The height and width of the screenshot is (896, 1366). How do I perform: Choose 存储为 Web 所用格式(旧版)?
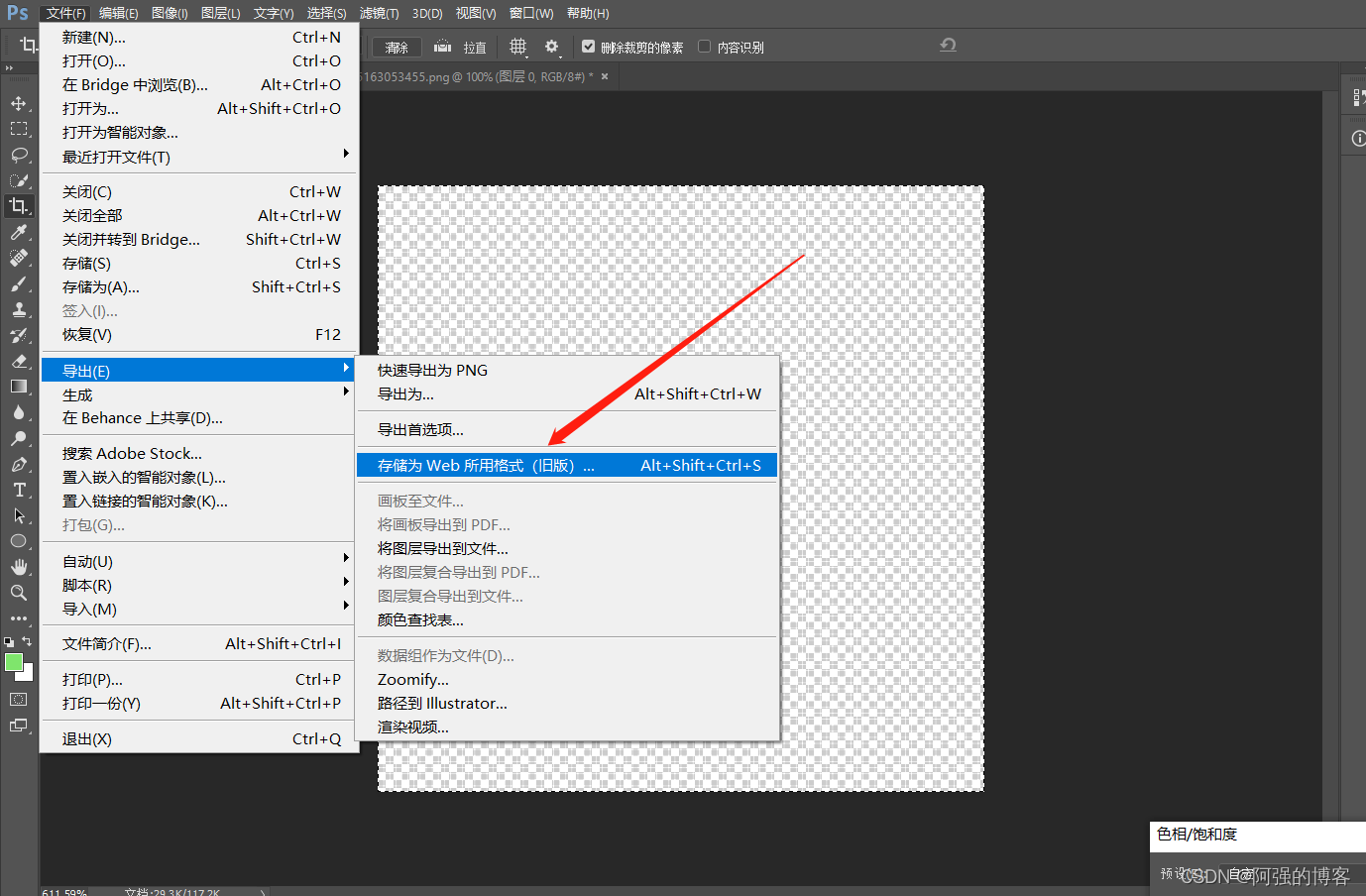click(x=567, y=465)
